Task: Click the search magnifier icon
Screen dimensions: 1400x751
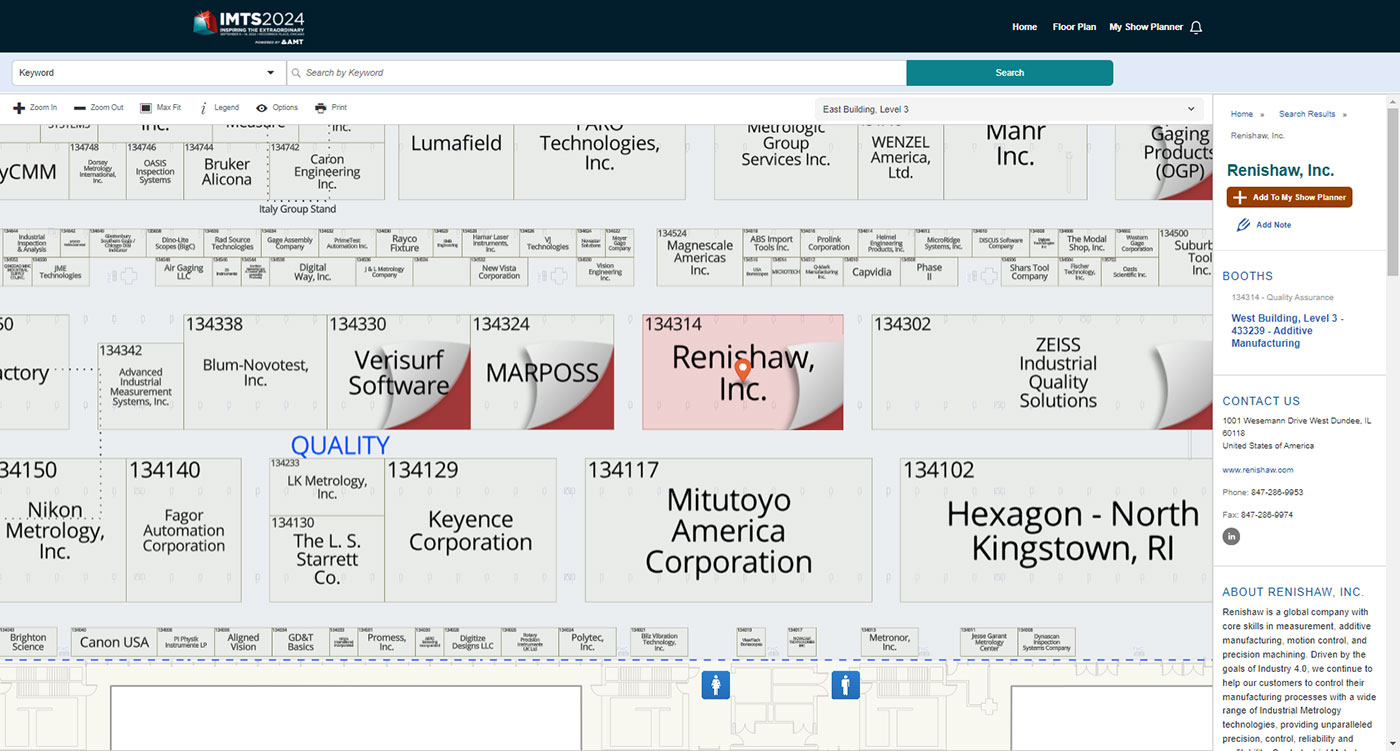Action: pyautogui.click(x=296, y=73)
